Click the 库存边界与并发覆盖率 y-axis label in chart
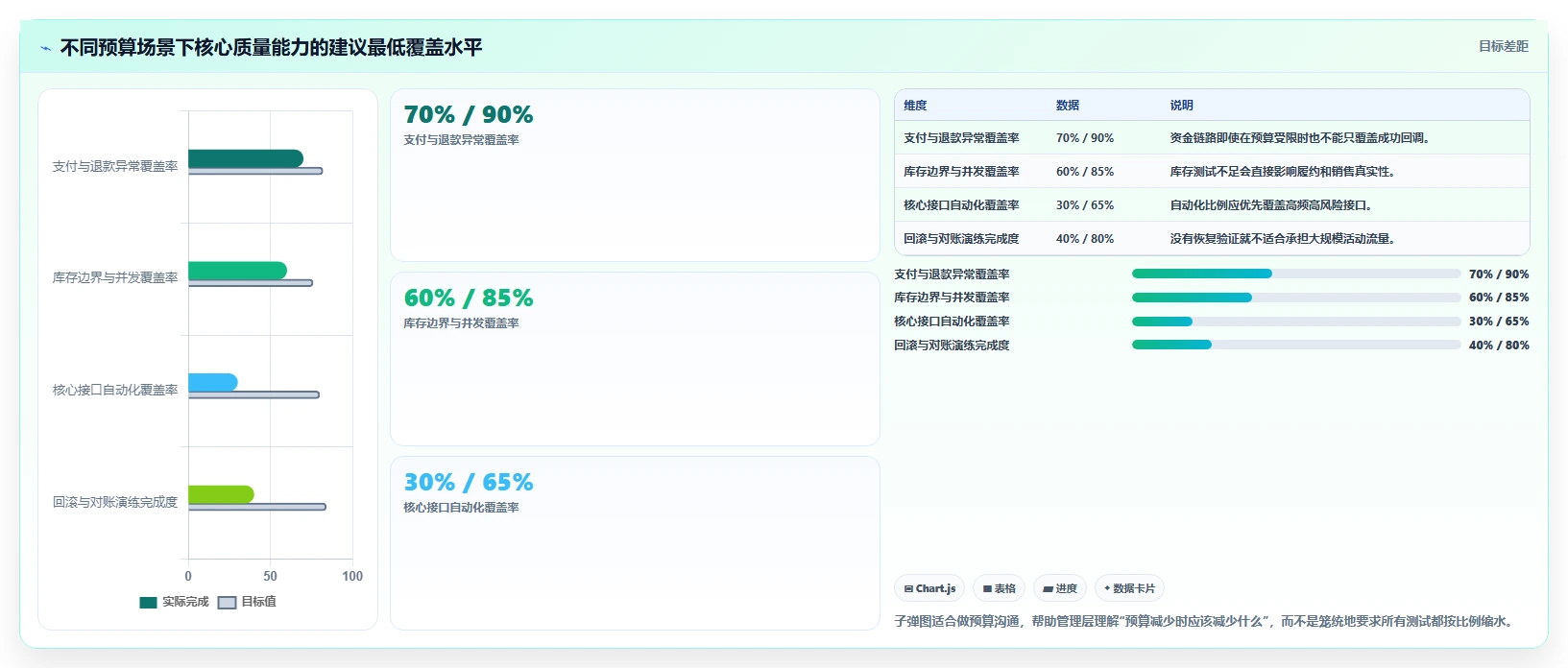Viewport: 1568px width, 668px height. click(x=115, y=277)
